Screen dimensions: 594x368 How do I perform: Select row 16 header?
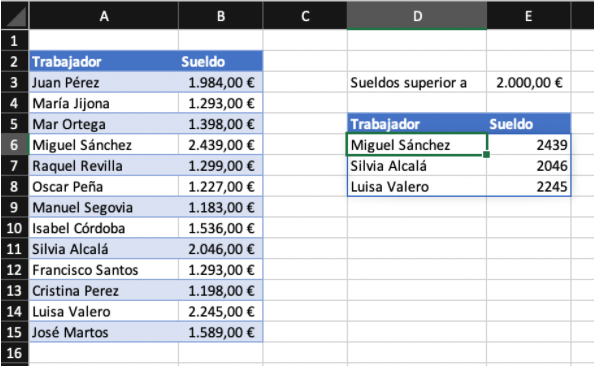14,353
